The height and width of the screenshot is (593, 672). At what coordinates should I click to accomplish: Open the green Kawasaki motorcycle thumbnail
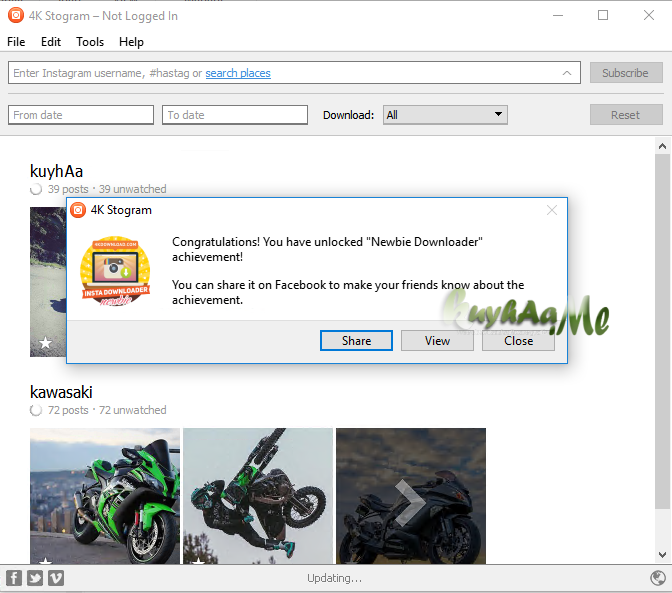point(105,496)
